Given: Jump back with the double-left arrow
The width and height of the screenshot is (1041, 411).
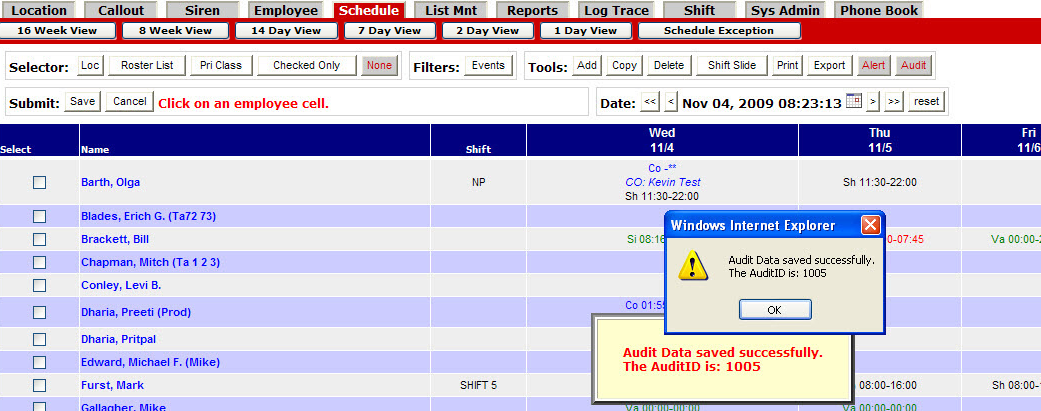Looking at the screenshot, I should tap(650, 102).
